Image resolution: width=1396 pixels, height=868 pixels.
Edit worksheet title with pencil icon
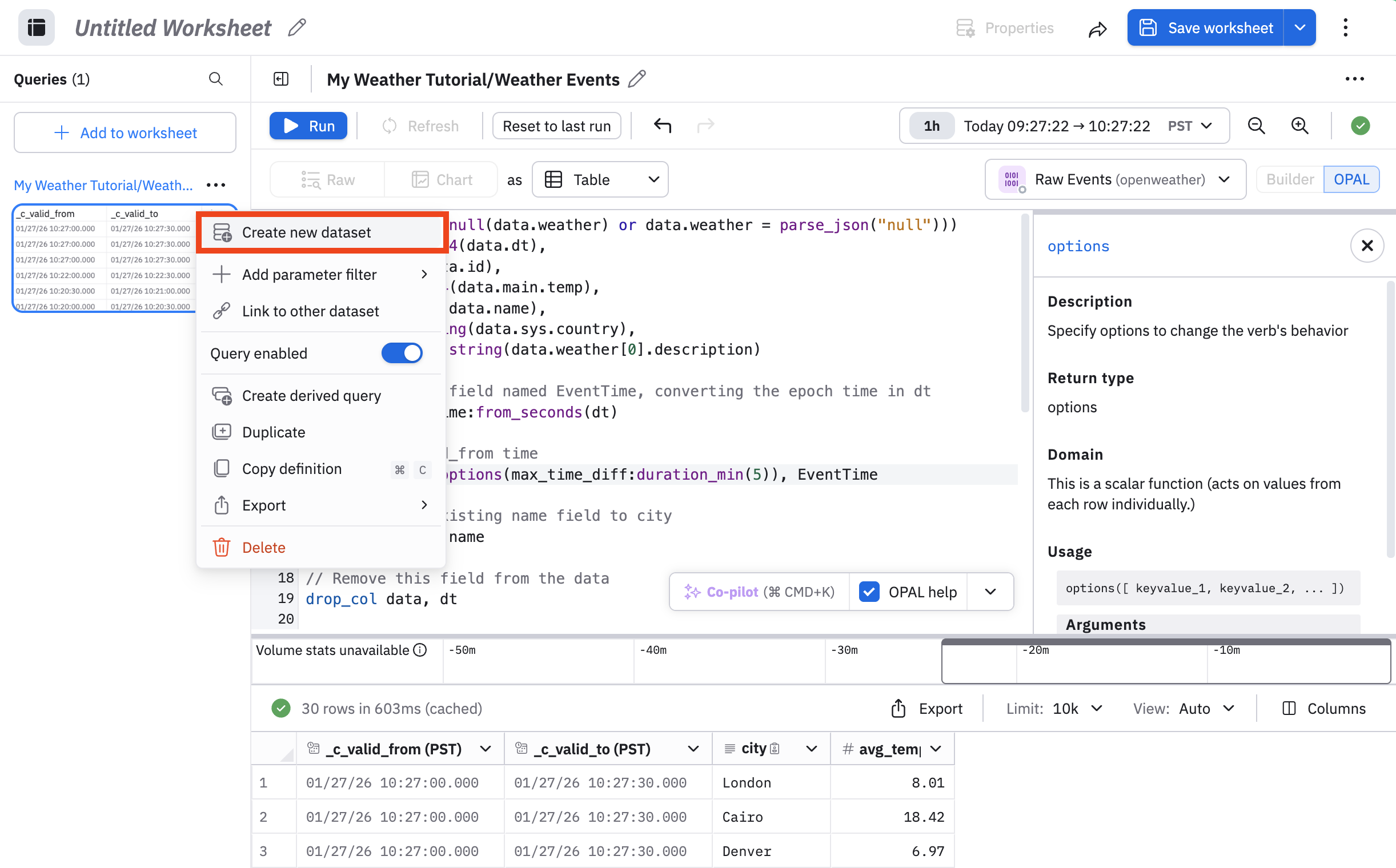click(297, 27)
